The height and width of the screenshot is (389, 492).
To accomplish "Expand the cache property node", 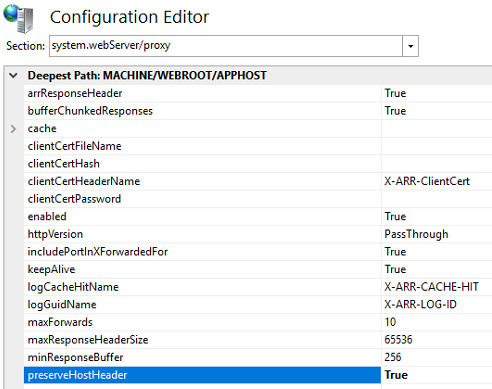I will 13,129.
